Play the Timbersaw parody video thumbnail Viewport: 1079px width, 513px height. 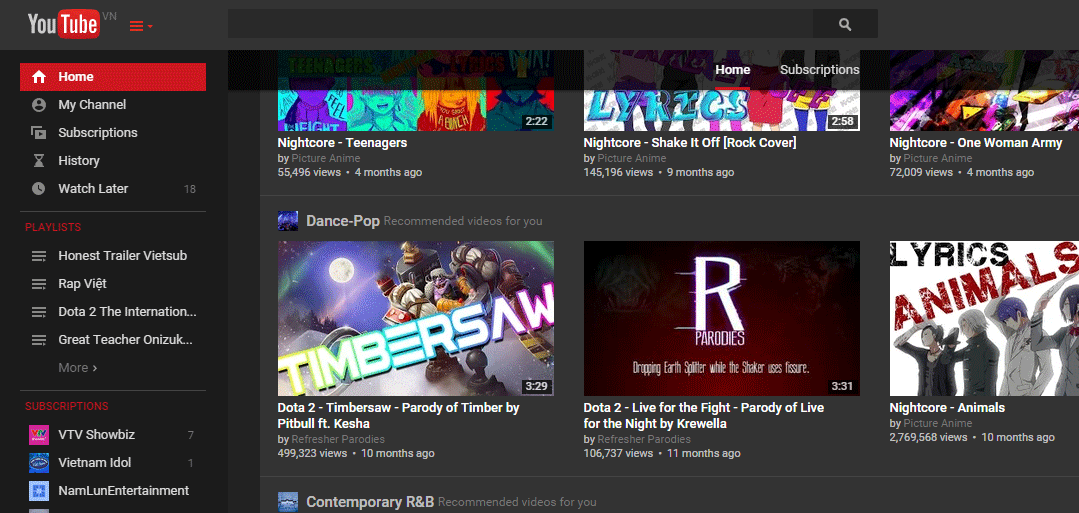point(416,318)
